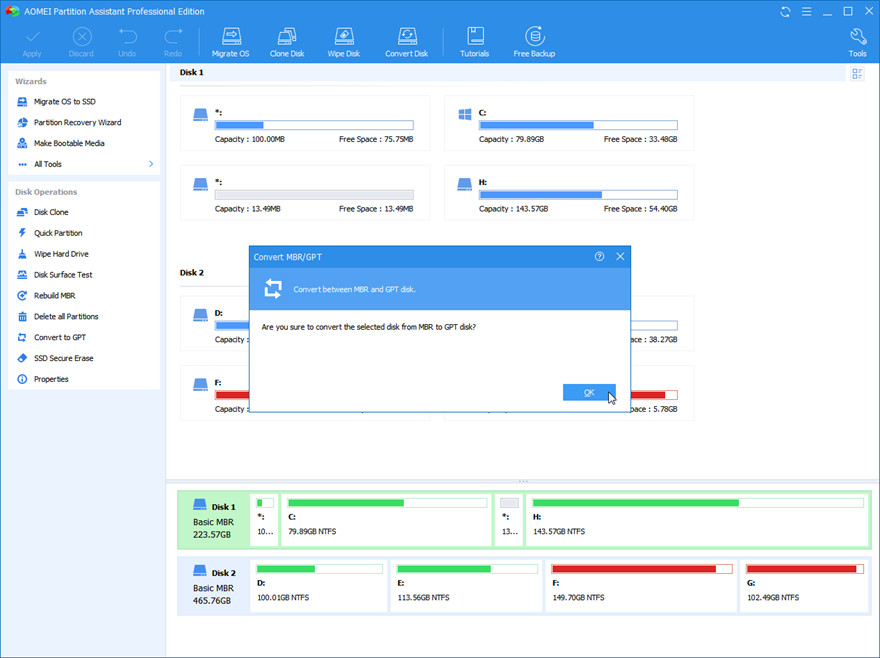Close the Convert MBR/GPT dialog

(x=620, y=257)
